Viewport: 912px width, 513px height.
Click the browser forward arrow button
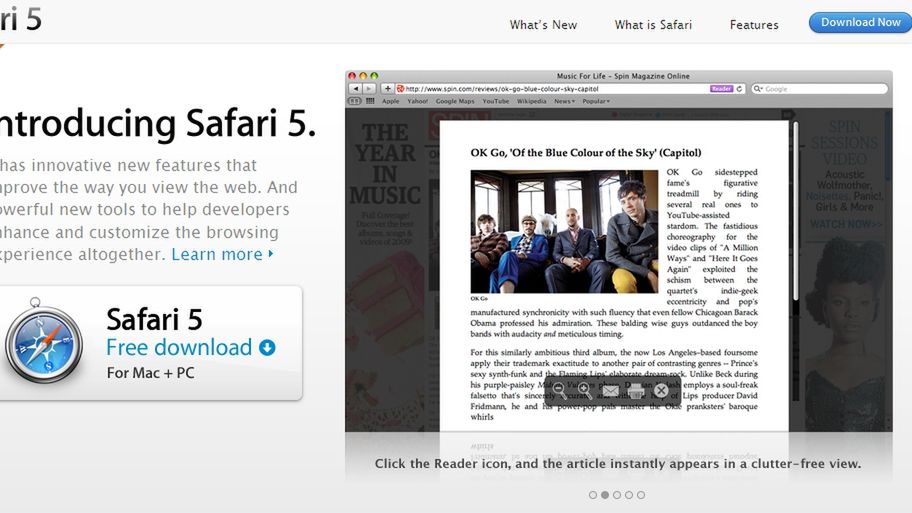(x=369, y=89)
